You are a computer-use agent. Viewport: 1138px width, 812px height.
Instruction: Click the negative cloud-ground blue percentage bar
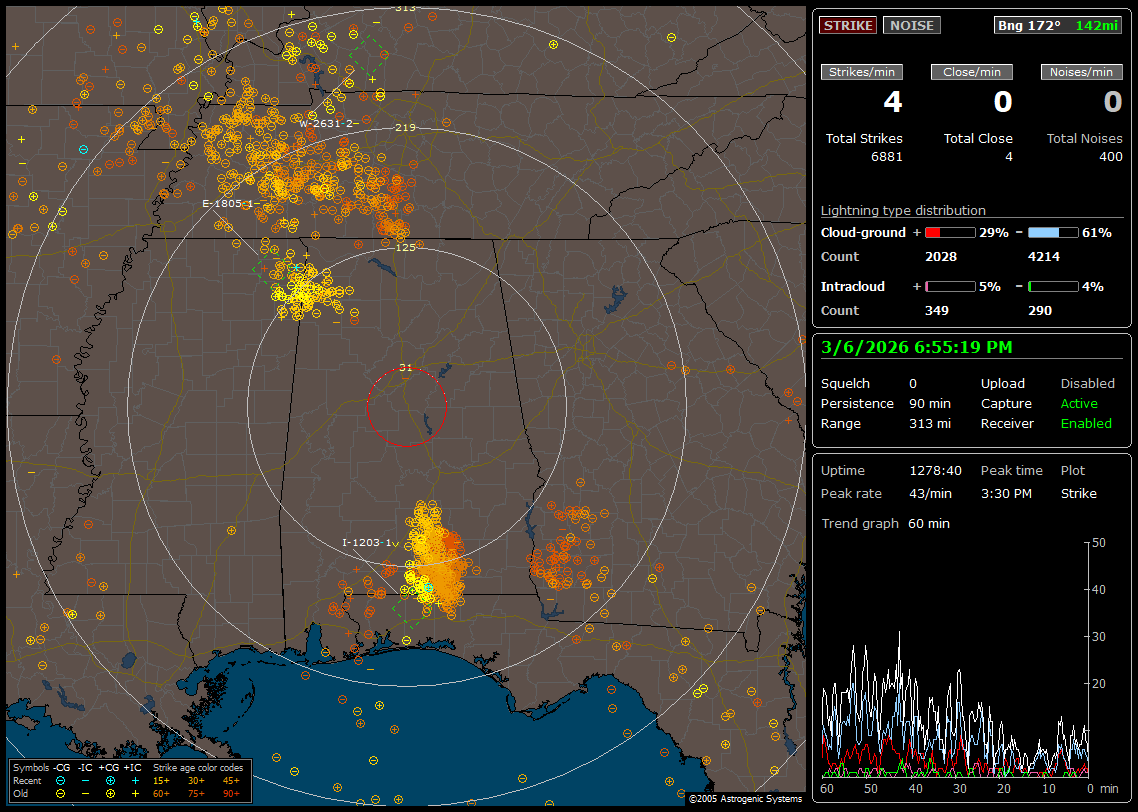[x=1053, y=232]
